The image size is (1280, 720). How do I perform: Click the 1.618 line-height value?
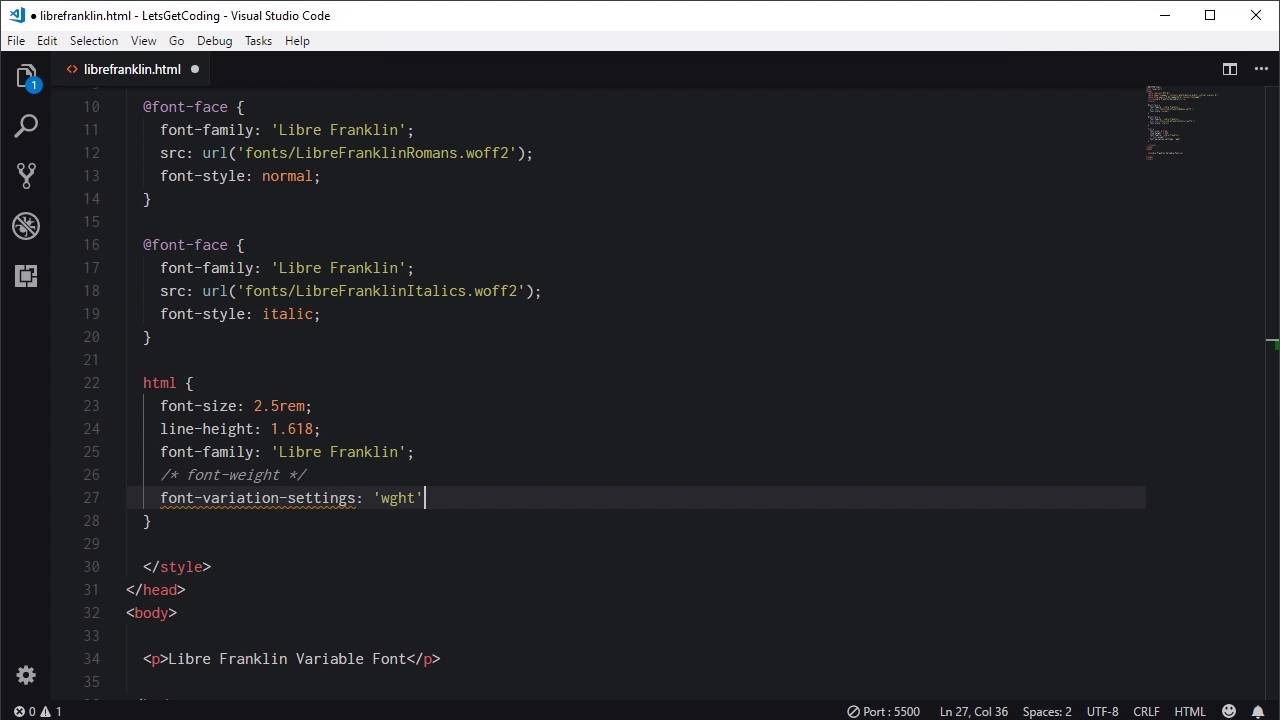click(x=291, y=429)
